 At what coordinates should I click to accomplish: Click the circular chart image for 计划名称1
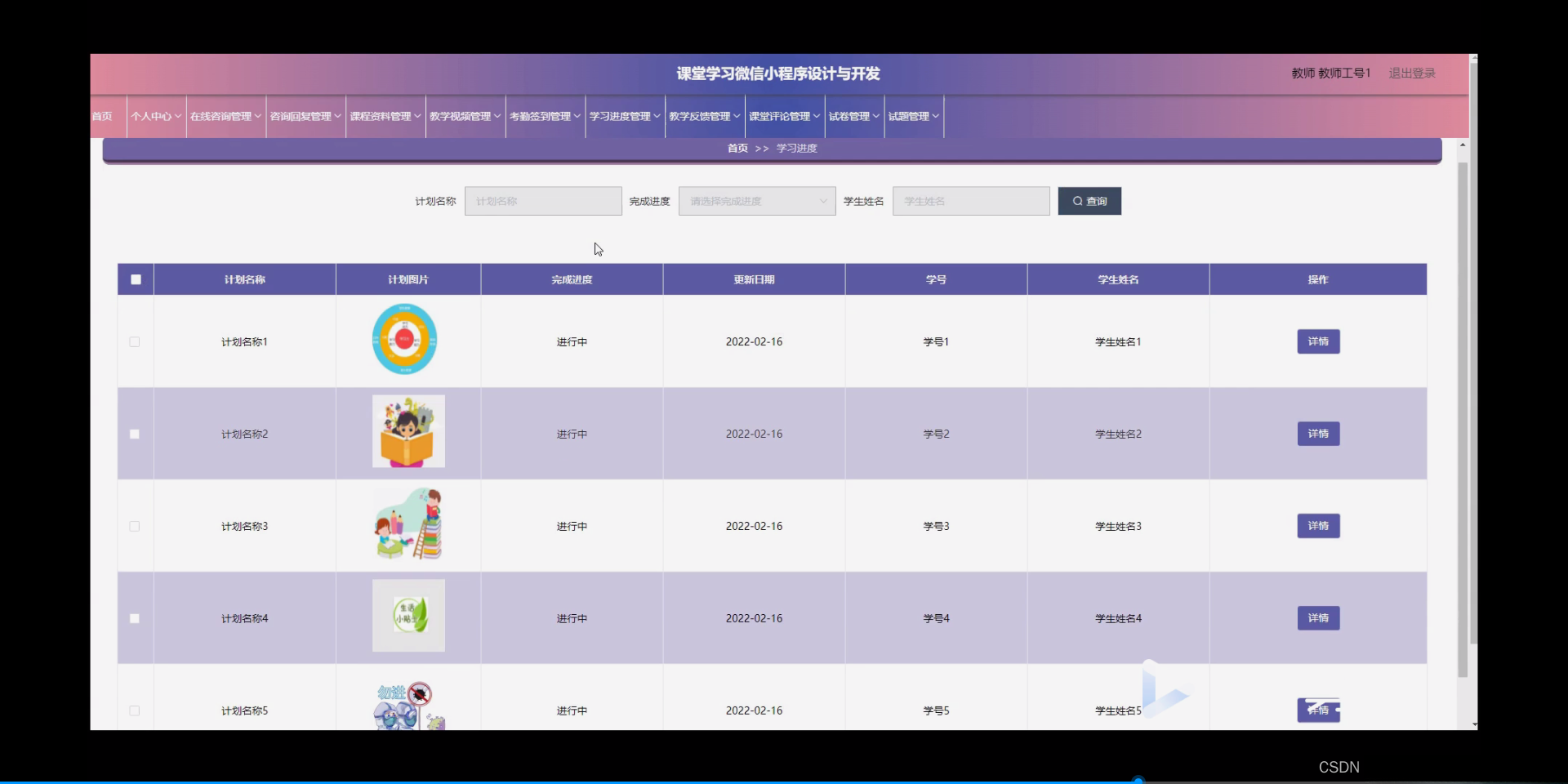(403, 338)
